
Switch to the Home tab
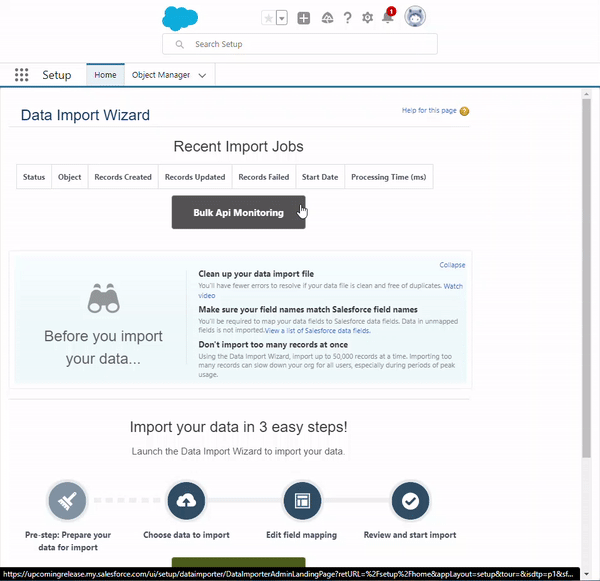[105, 75]
